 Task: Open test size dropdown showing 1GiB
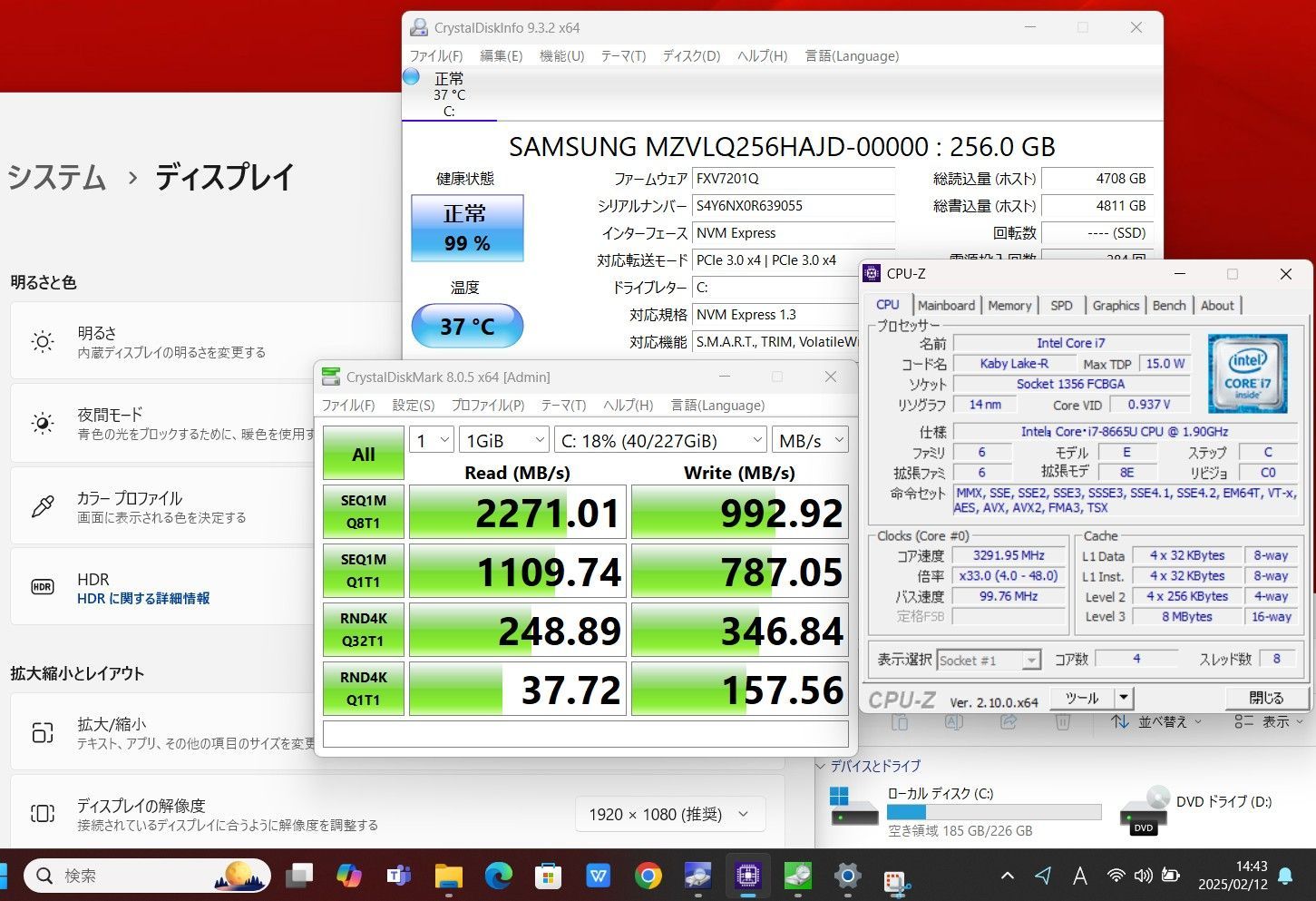(504, 440)
